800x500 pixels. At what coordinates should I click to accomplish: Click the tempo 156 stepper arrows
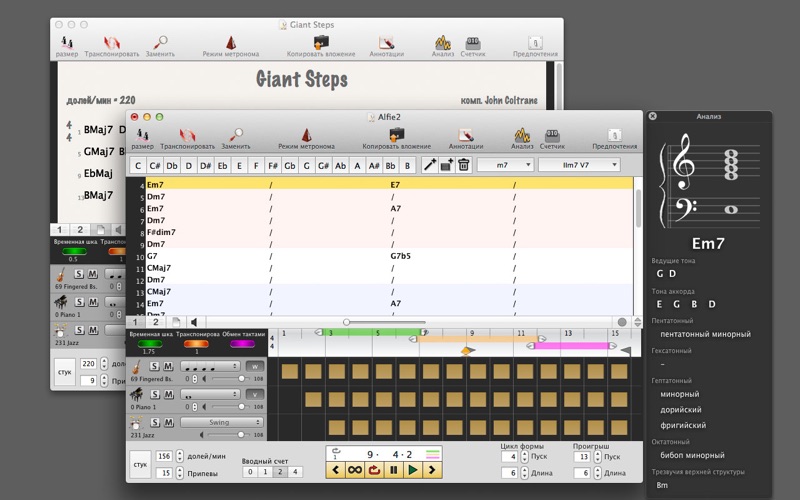(180, 456)
